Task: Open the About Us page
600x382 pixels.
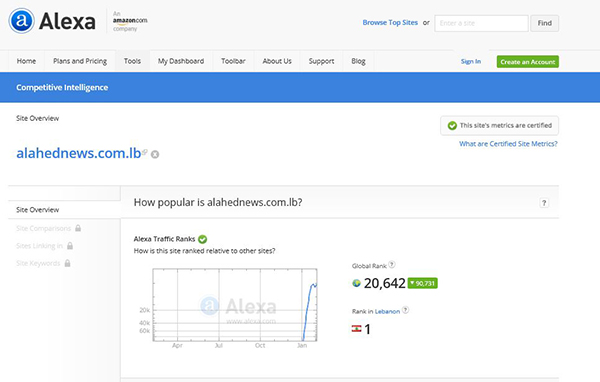Action: coord(277,61)
